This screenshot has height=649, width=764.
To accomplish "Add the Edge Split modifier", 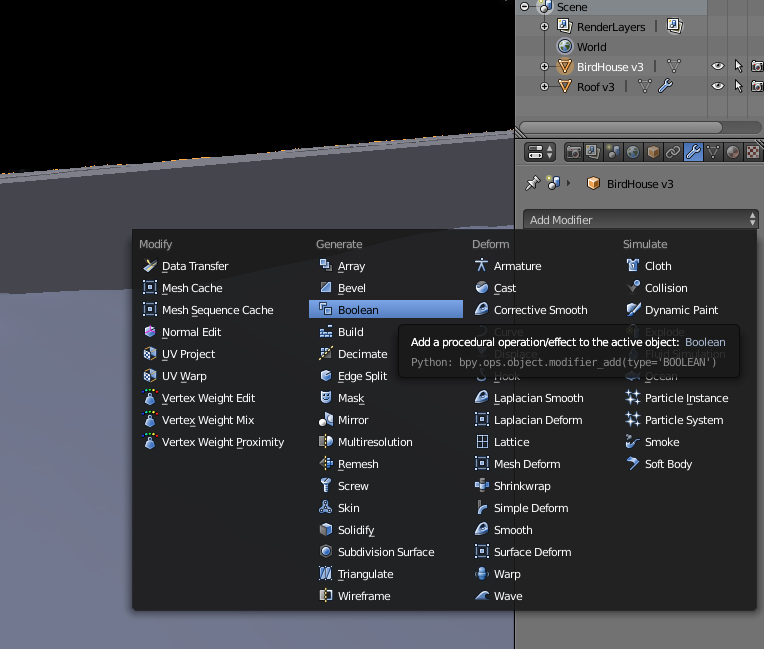I will coord(353,376).
